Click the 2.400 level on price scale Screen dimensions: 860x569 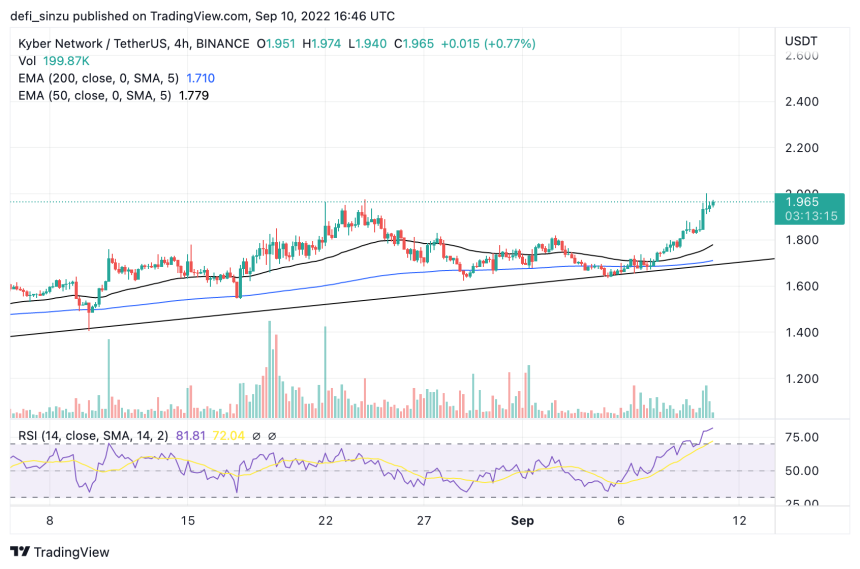tap(803, 102)
